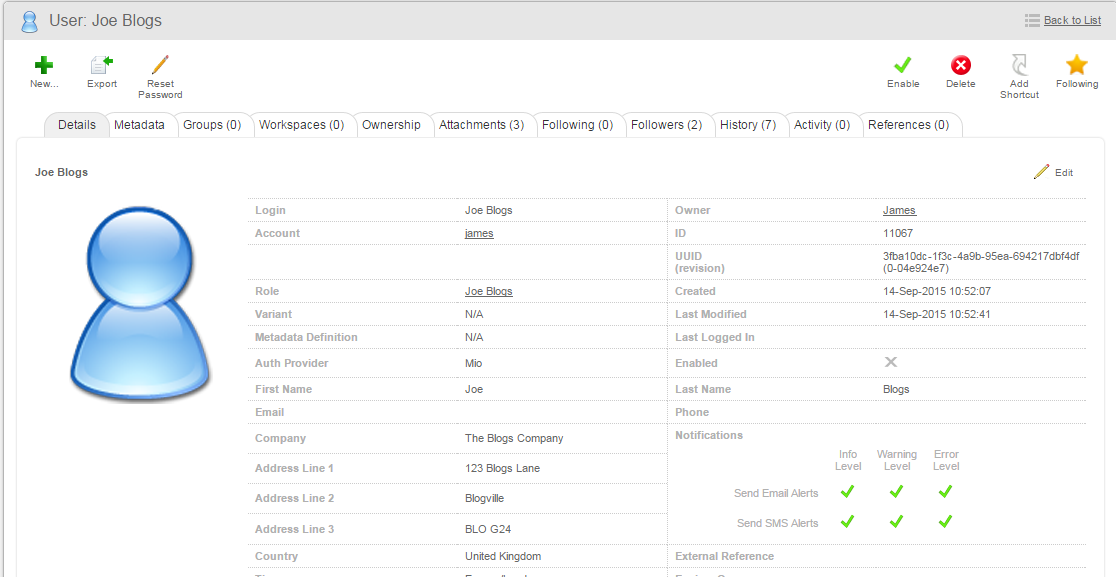Click the green New plus icon
The width and height of the screenshot is (1116, 577).
point(44,66)
